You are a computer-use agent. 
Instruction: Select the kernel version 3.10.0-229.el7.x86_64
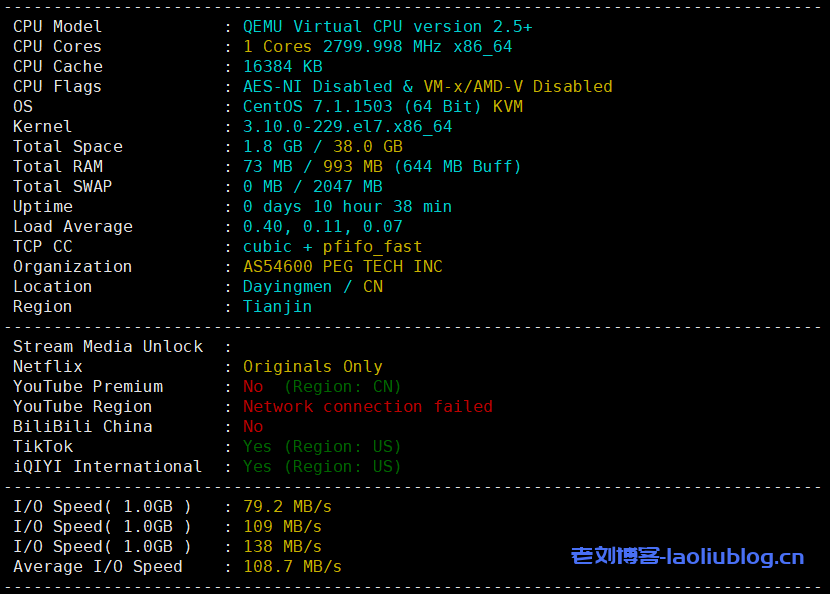[x=347, y=127]
